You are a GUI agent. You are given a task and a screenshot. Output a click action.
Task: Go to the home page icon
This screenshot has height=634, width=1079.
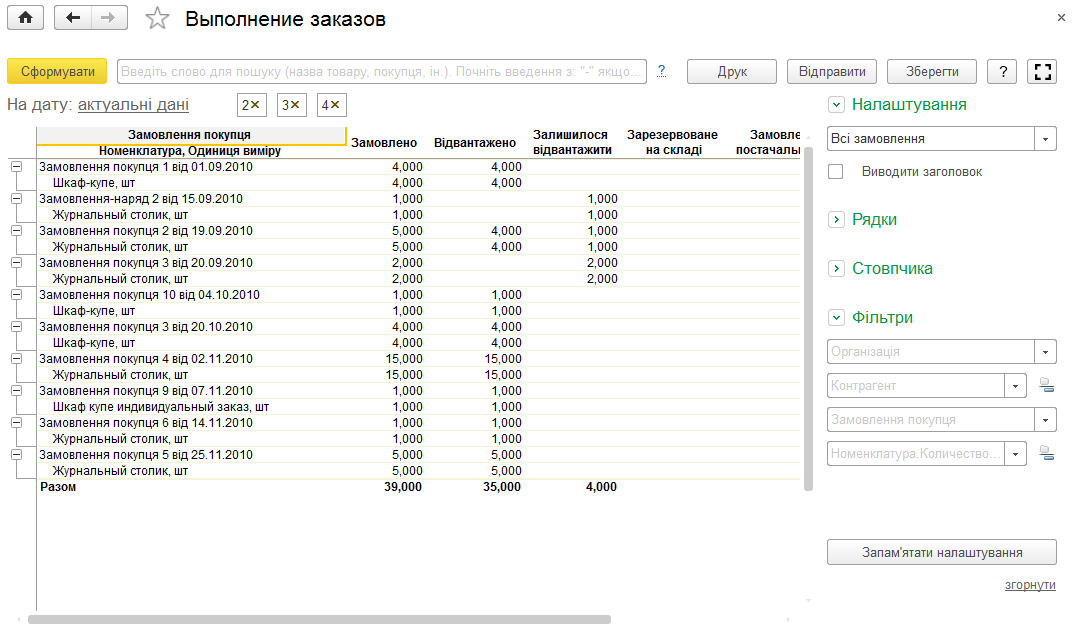(x=25, y=18)
